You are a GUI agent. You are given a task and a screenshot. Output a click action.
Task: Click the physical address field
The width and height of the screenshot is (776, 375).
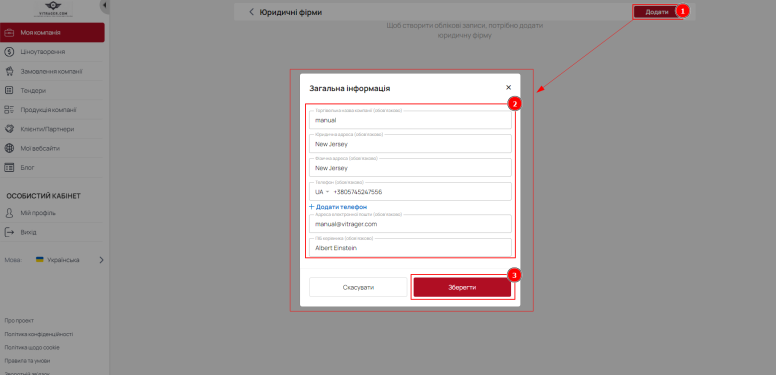point(410,168)
